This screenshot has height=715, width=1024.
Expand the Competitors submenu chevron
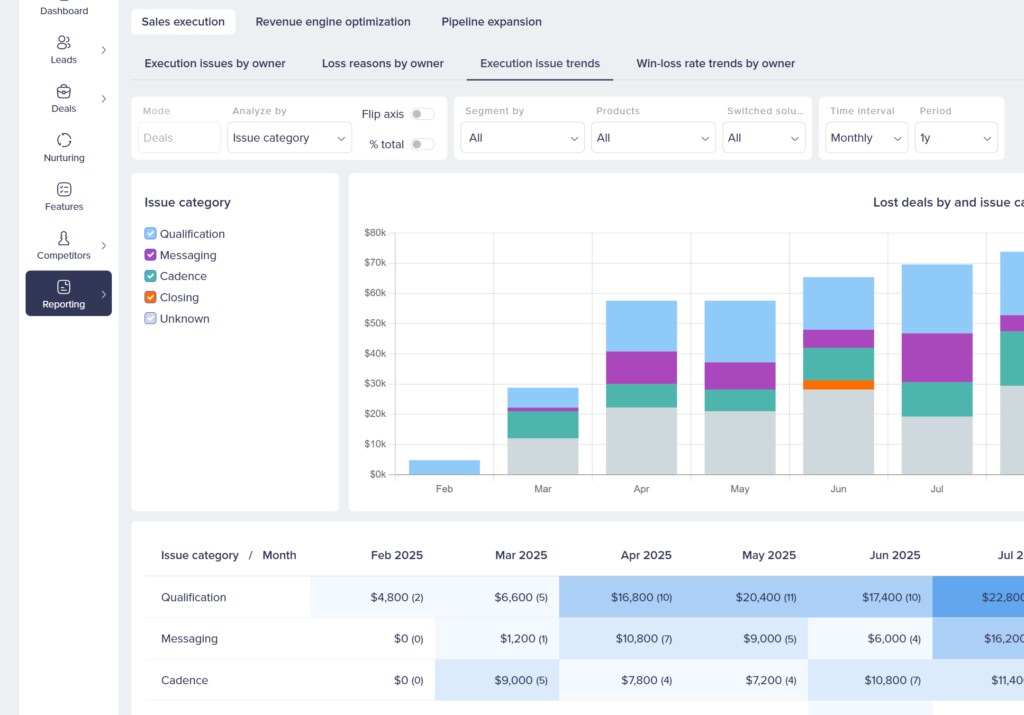tap(104, 246)
